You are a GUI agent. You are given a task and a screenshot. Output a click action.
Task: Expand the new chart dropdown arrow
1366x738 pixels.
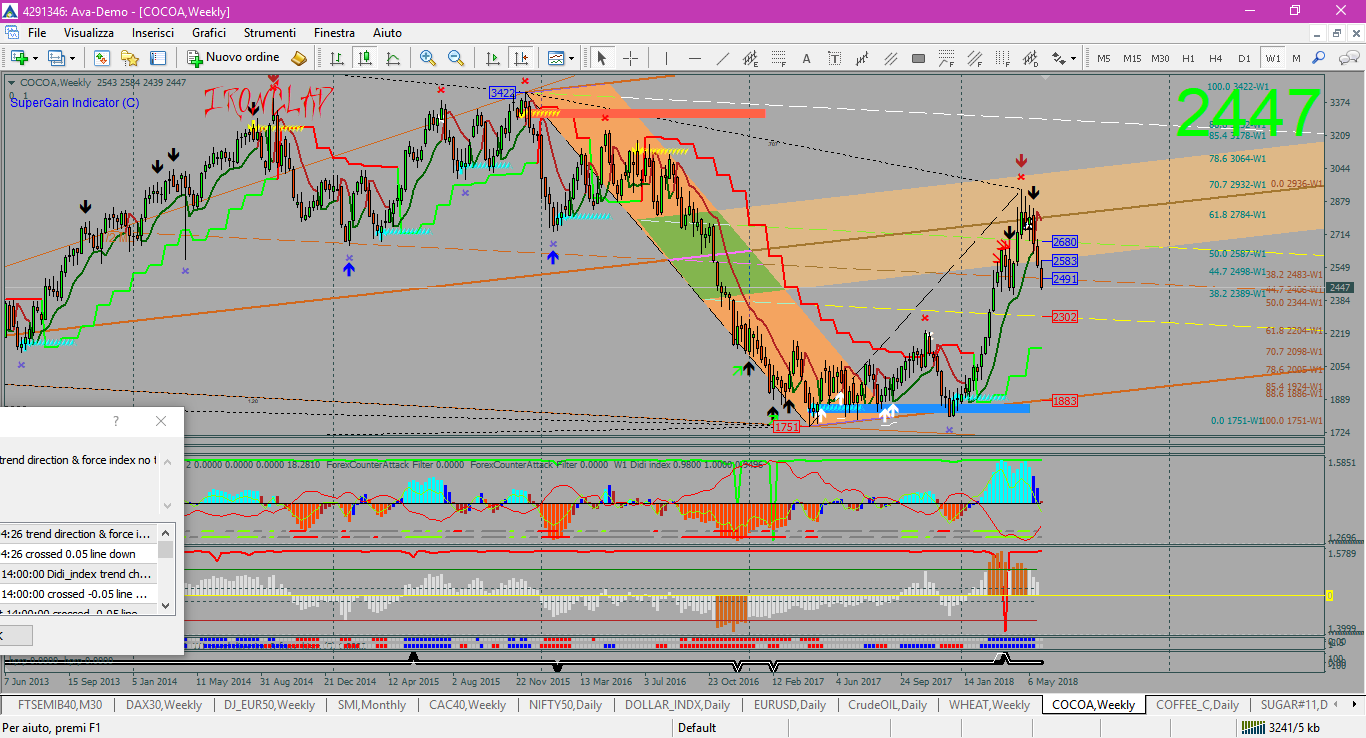tap(36, 58)
